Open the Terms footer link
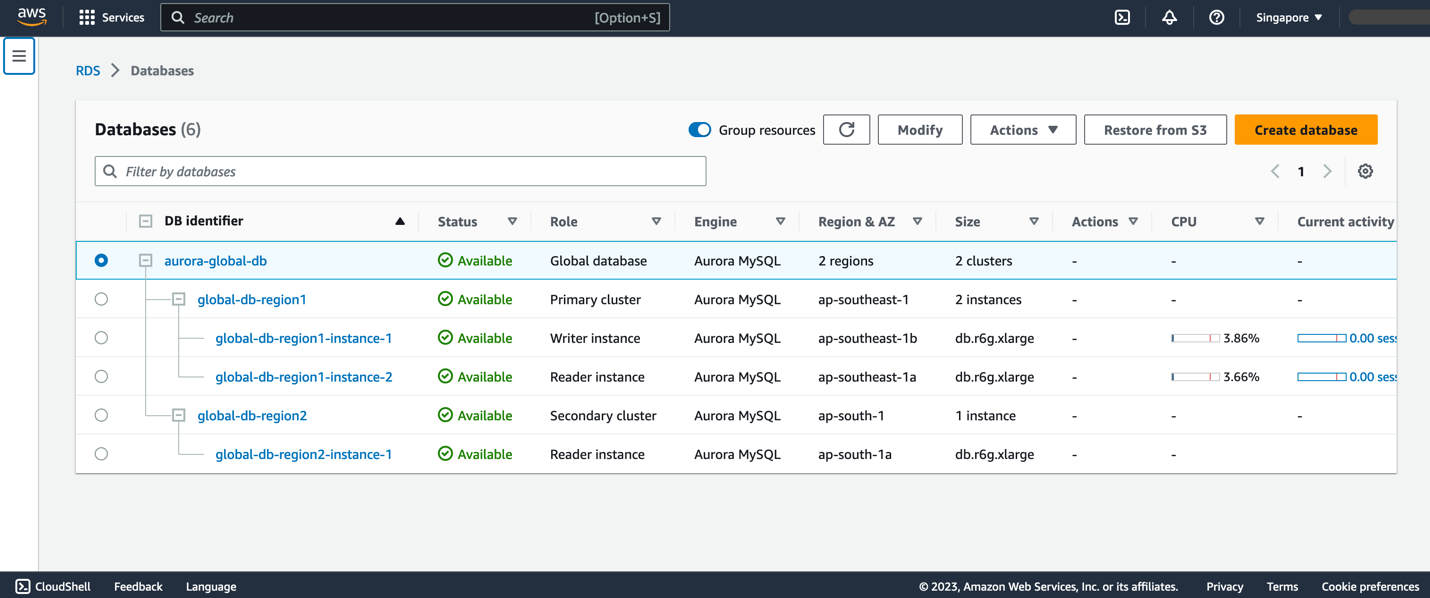Screen dimensions: 1430x598 (1282, 586)
